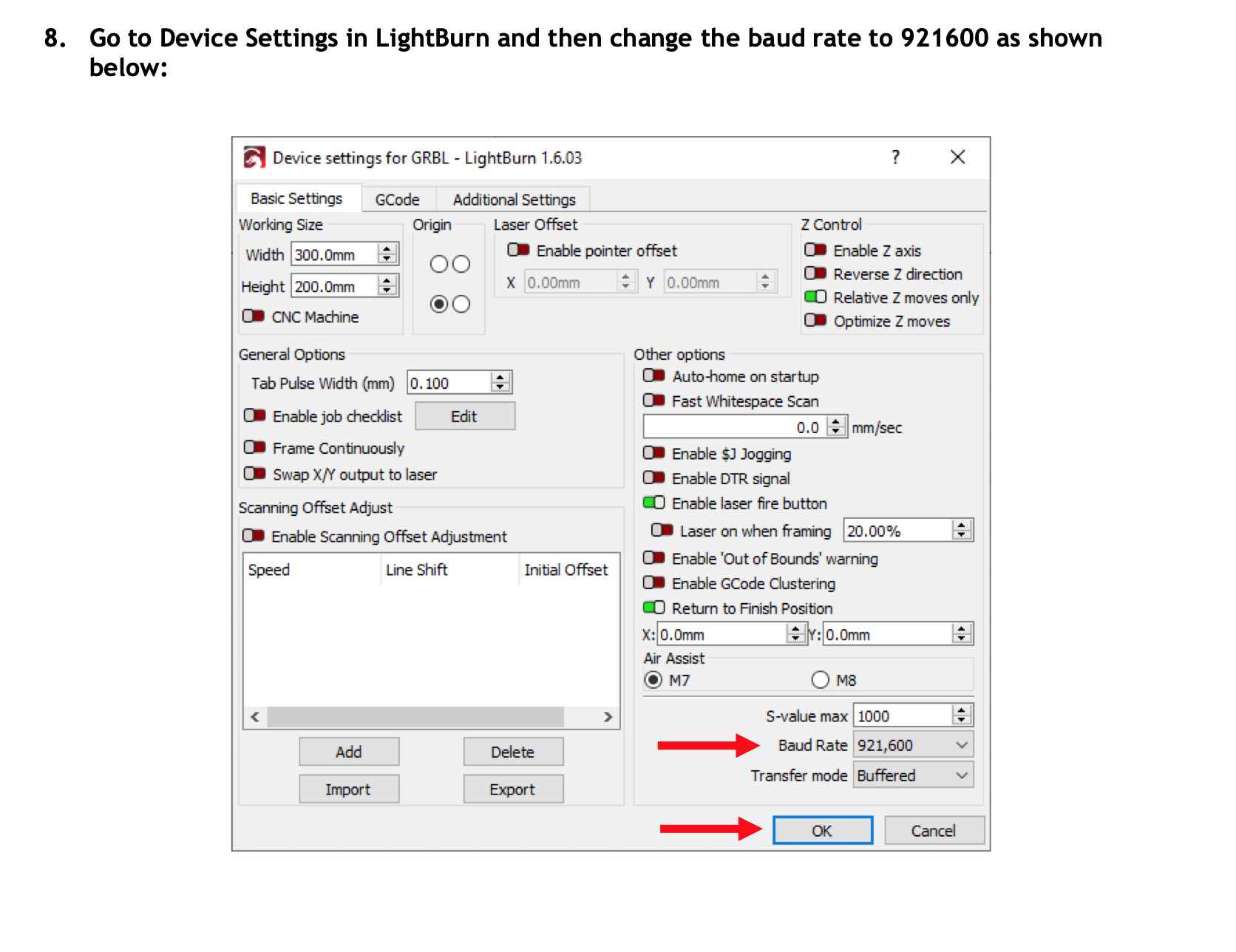Toggle Enable DTR signal
The image size is (1236, 952).
[x=654, y=477]
